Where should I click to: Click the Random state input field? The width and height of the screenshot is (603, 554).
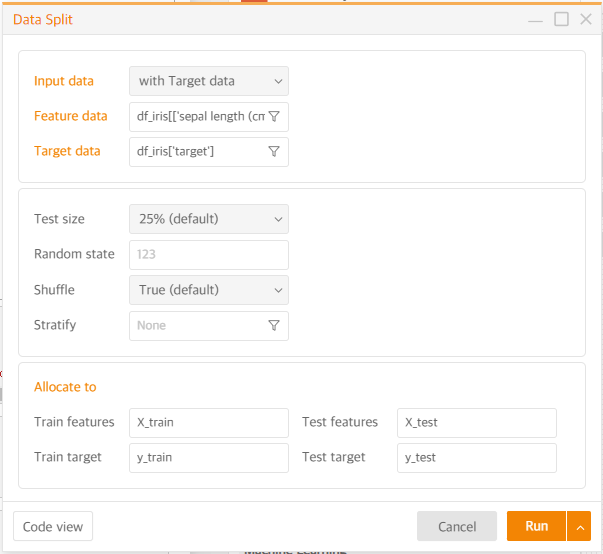coord(208,254)
